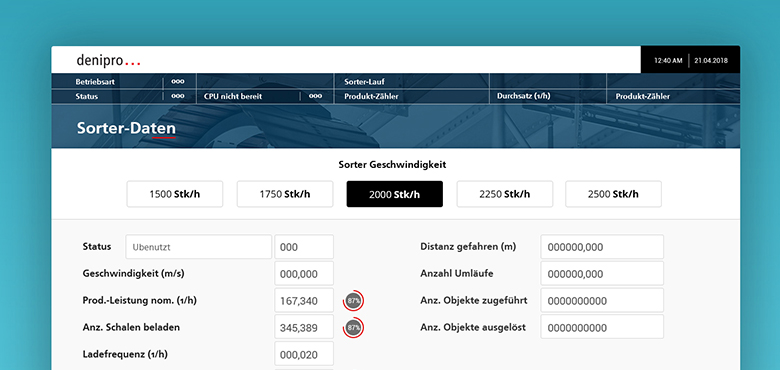
Task: Click the Status ooo indicator in header
Action: [178, 96]
